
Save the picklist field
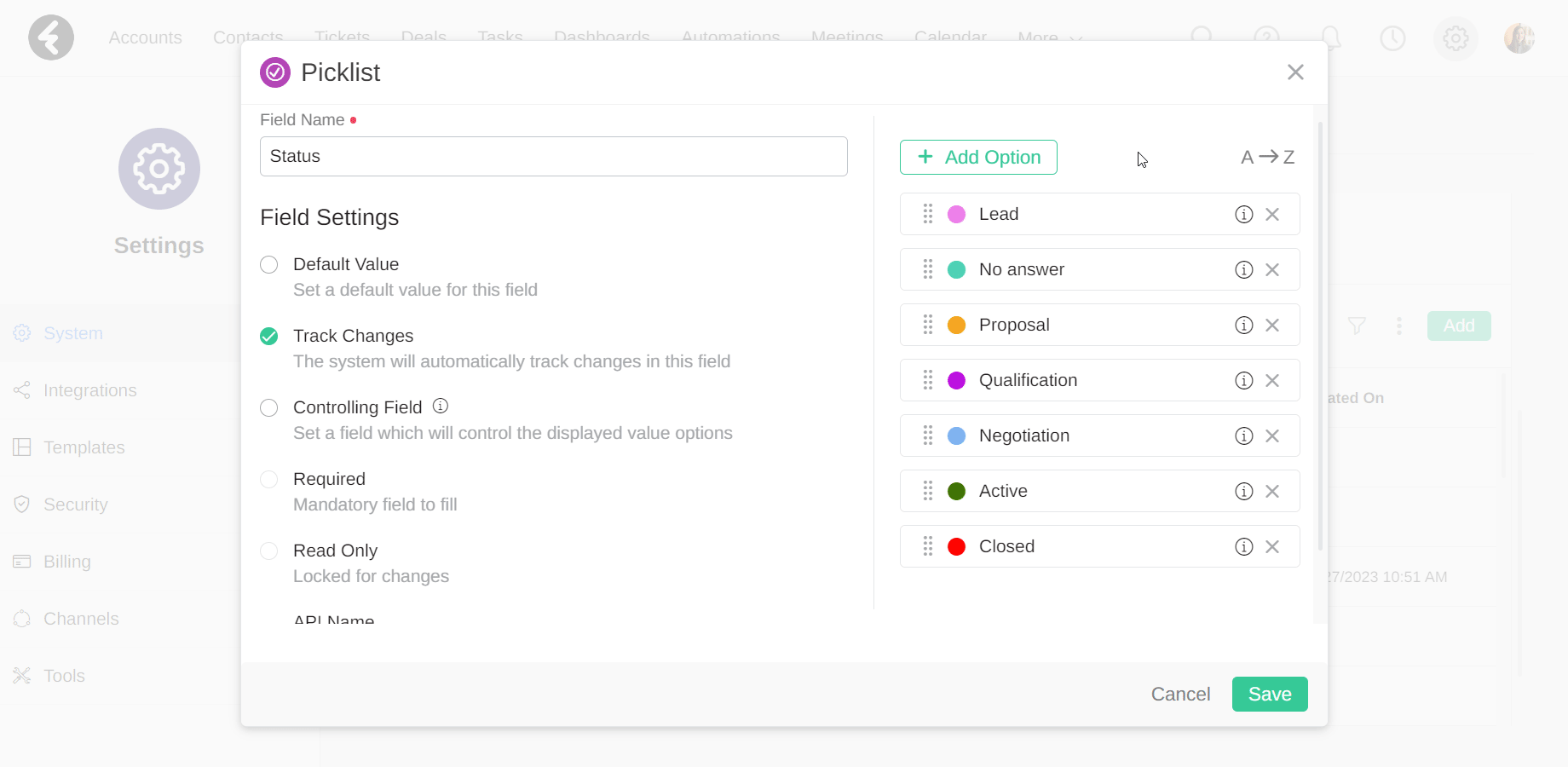pyautogui.click(x=1270, y=694)
